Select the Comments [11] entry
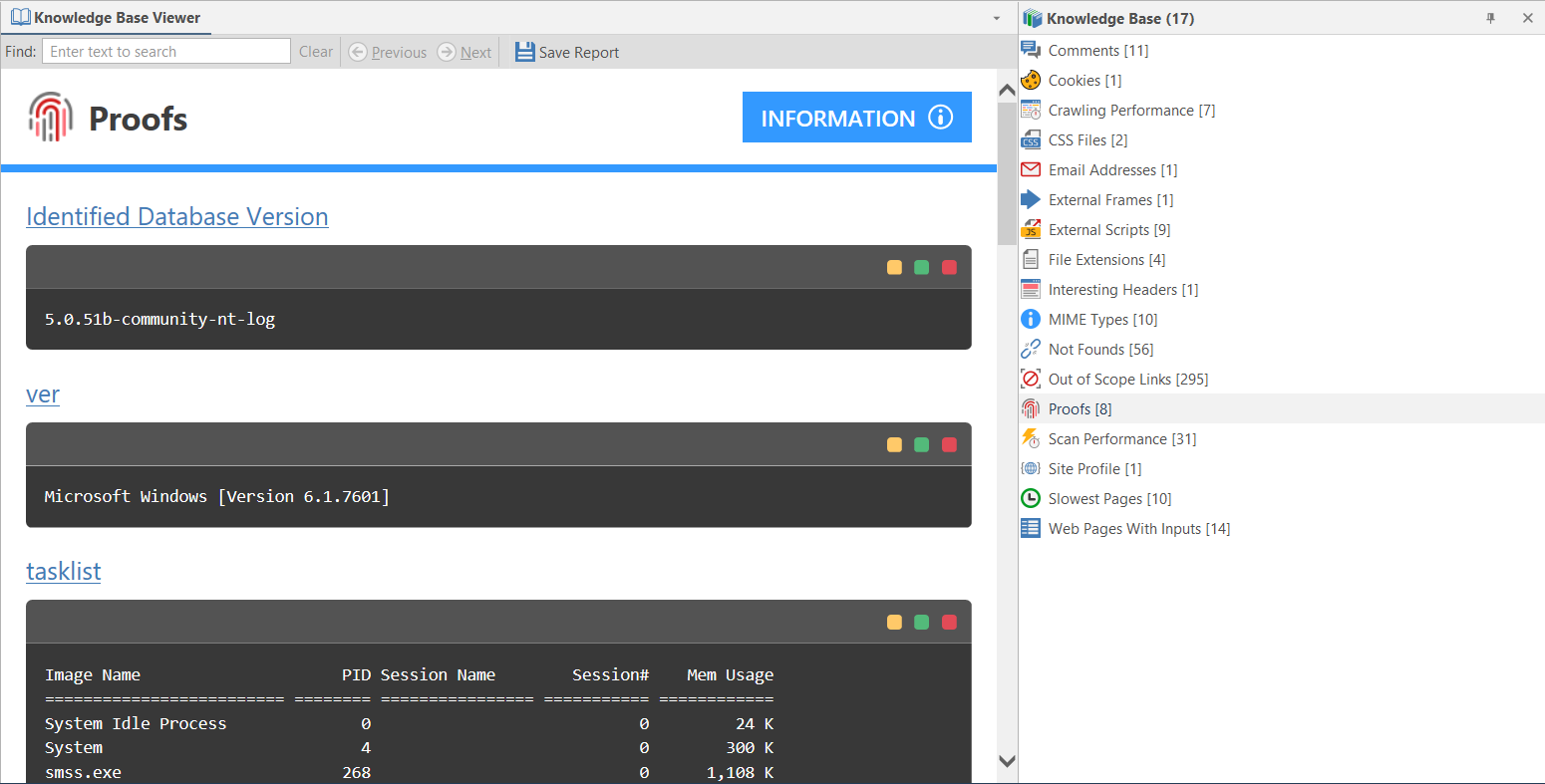 click(1097, 50)
